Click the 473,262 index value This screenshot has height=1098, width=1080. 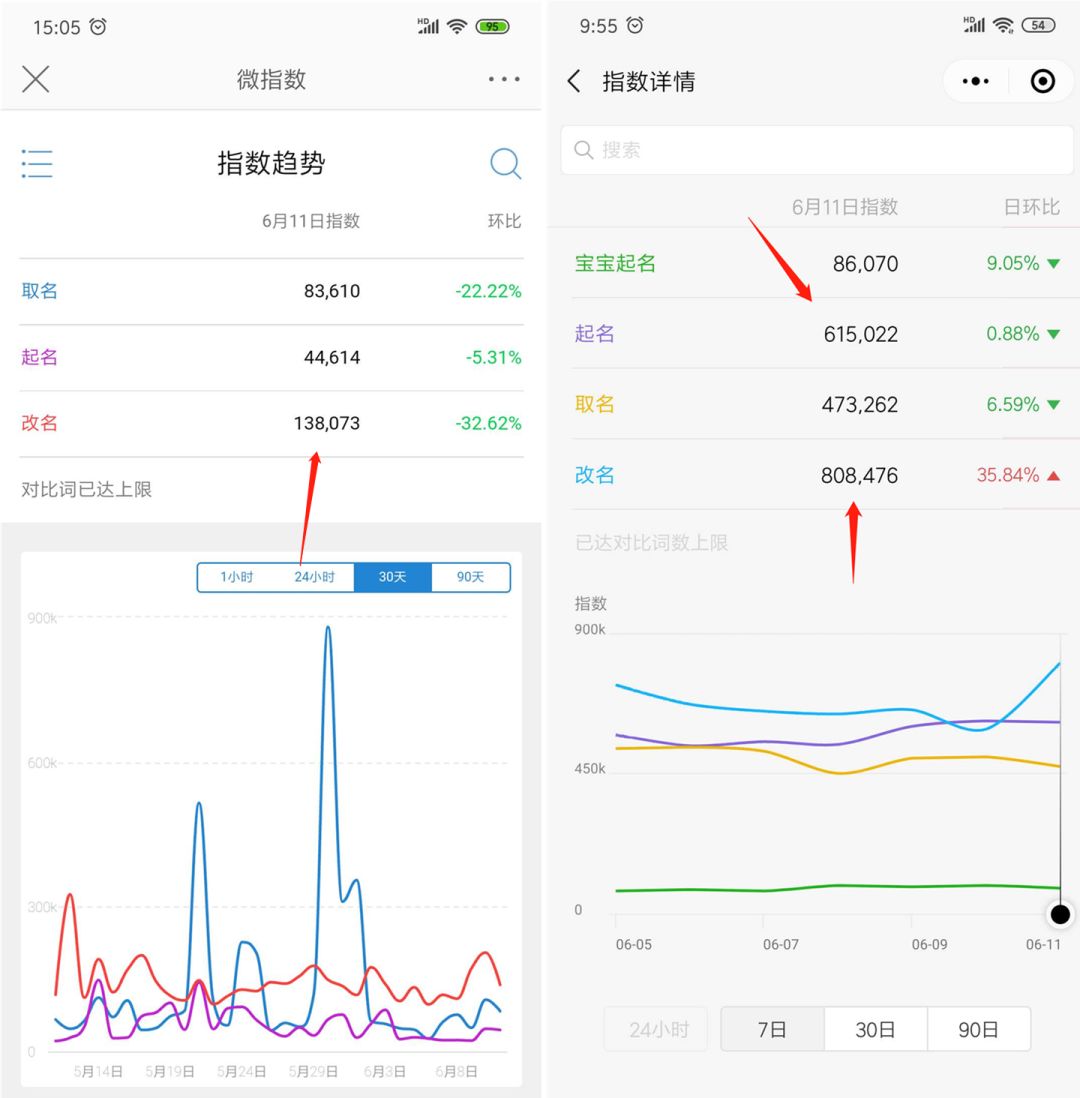[x=859, y=405]
